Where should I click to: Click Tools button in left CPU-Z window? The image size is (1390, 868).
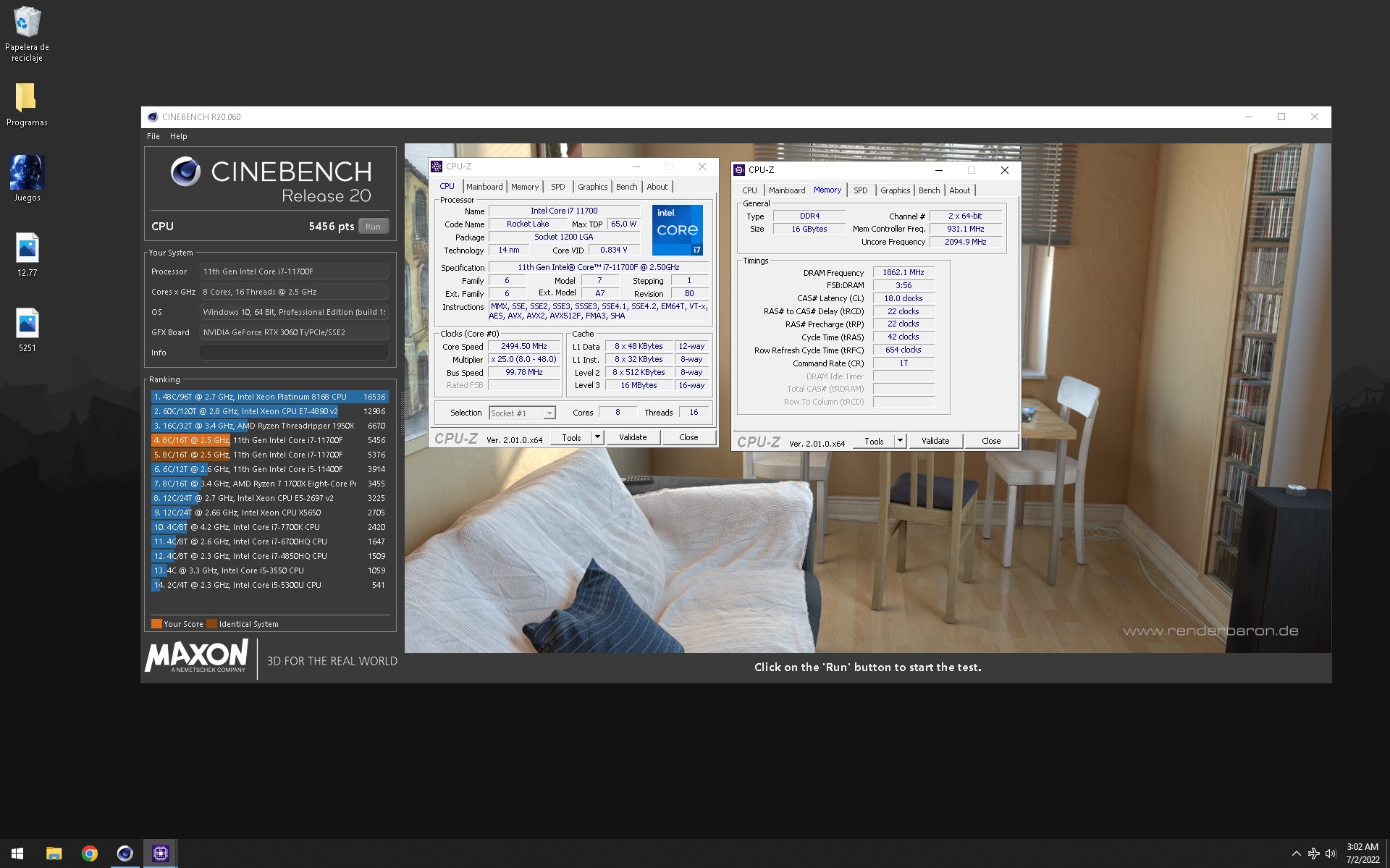tap(571, 438)
